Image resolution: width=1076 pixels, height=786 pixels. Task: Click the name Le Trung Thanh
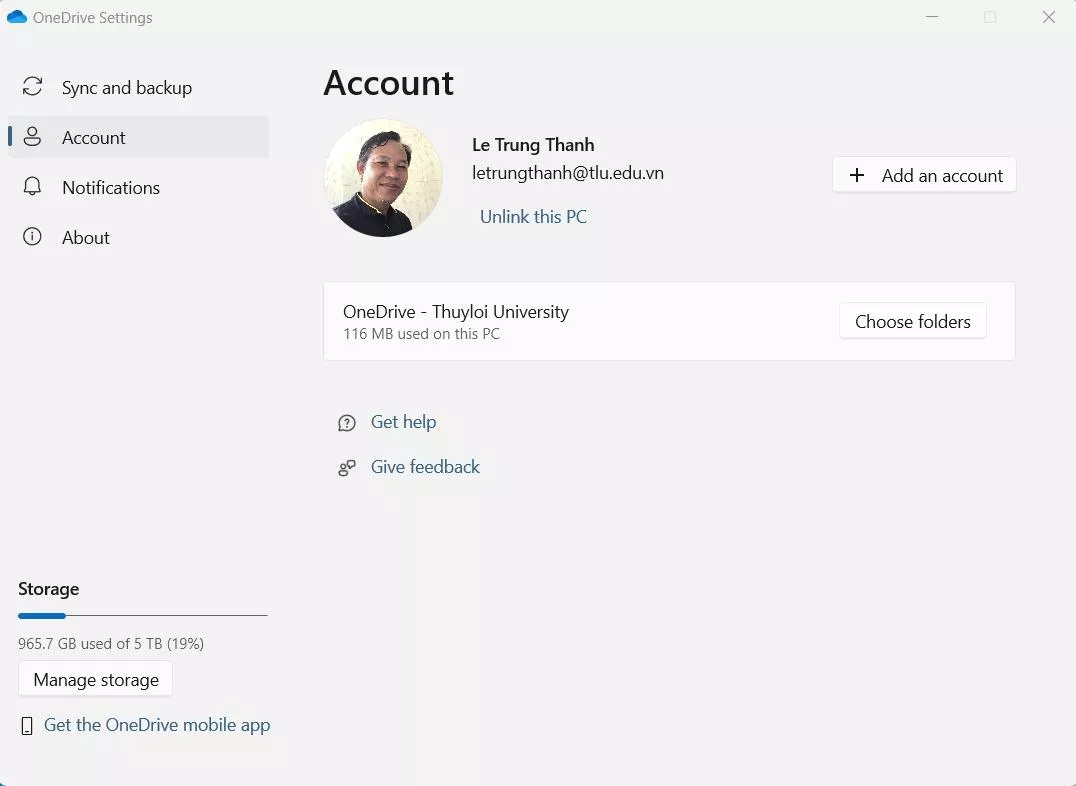[x=533, y=145]
